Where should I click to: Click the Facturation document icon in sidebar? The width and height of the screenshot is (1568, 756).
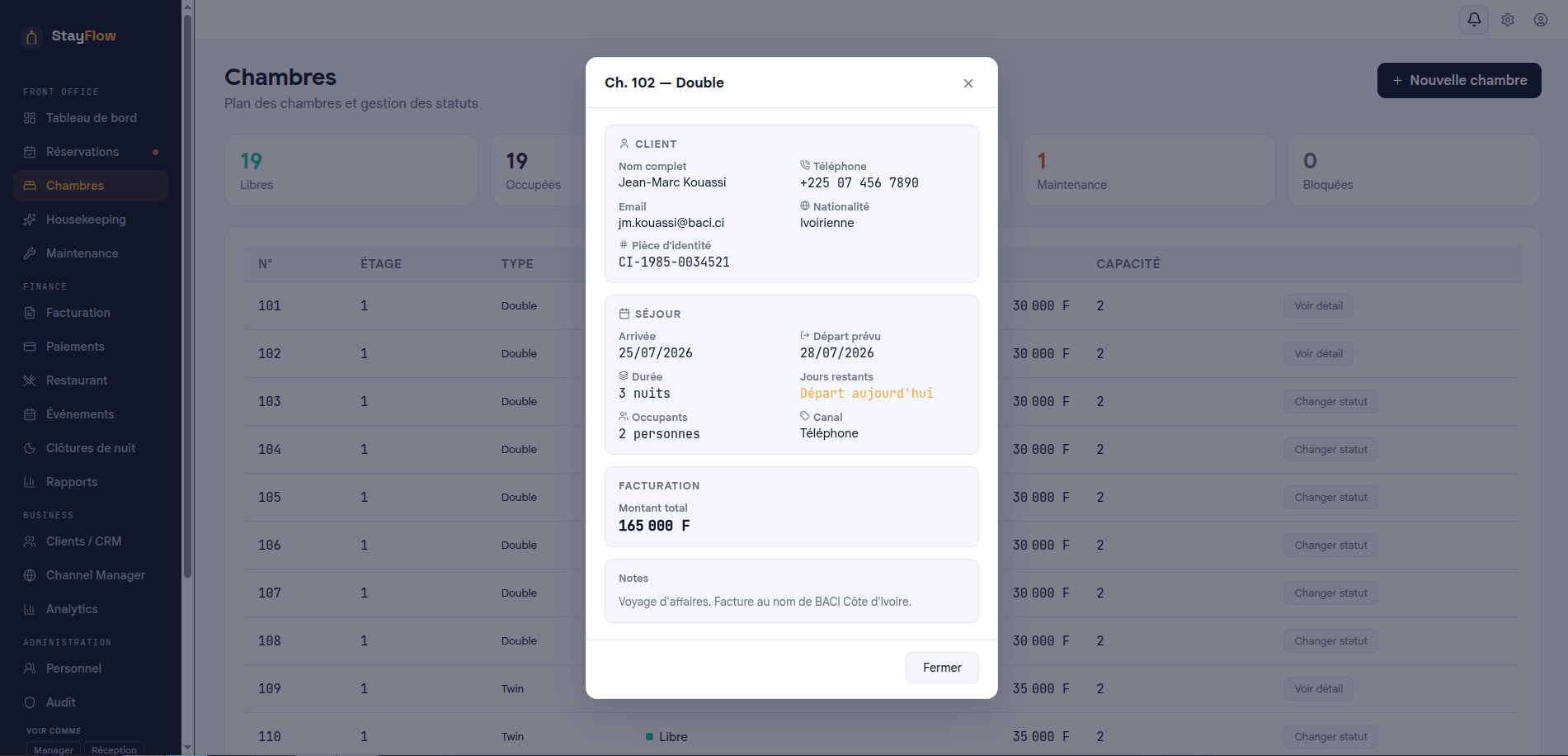point(30,313)
